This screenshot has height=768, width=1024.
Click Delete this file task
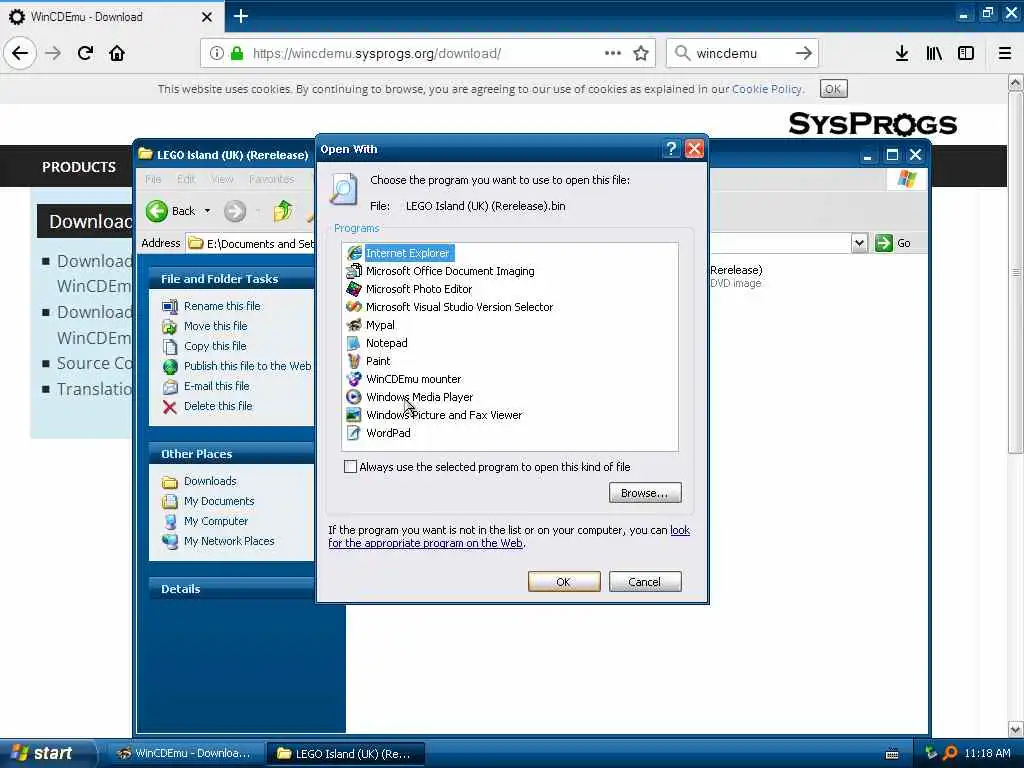pos(217,406)
